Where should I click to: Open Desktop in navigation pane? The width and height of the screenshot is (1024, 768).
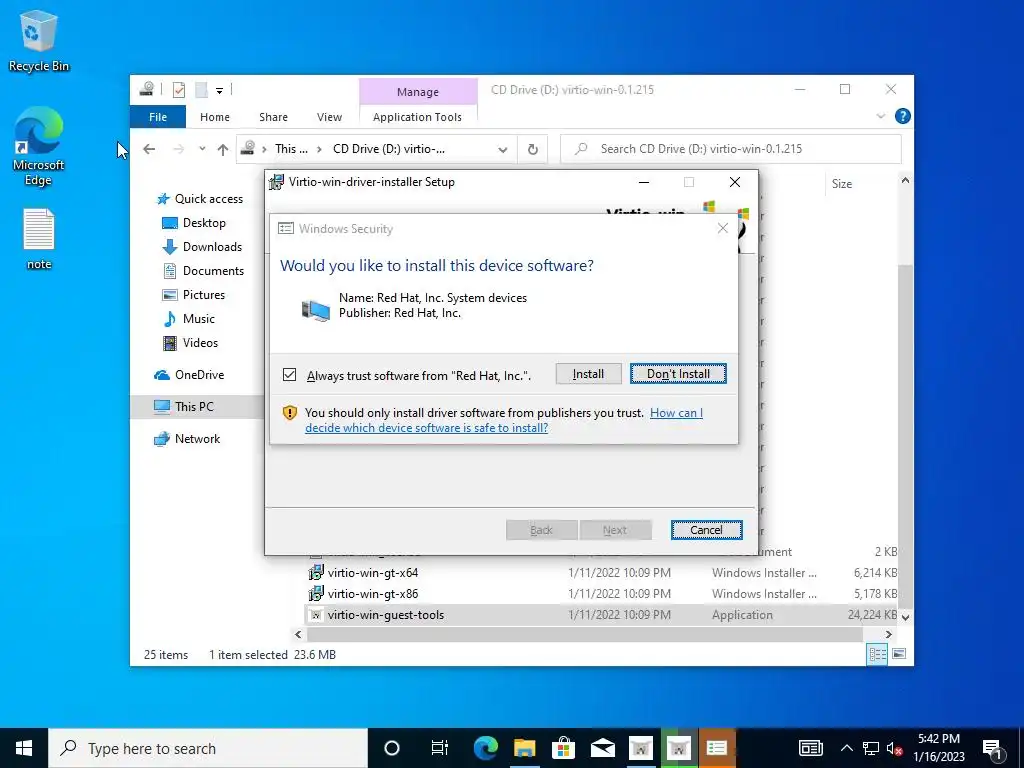[193, 223]
